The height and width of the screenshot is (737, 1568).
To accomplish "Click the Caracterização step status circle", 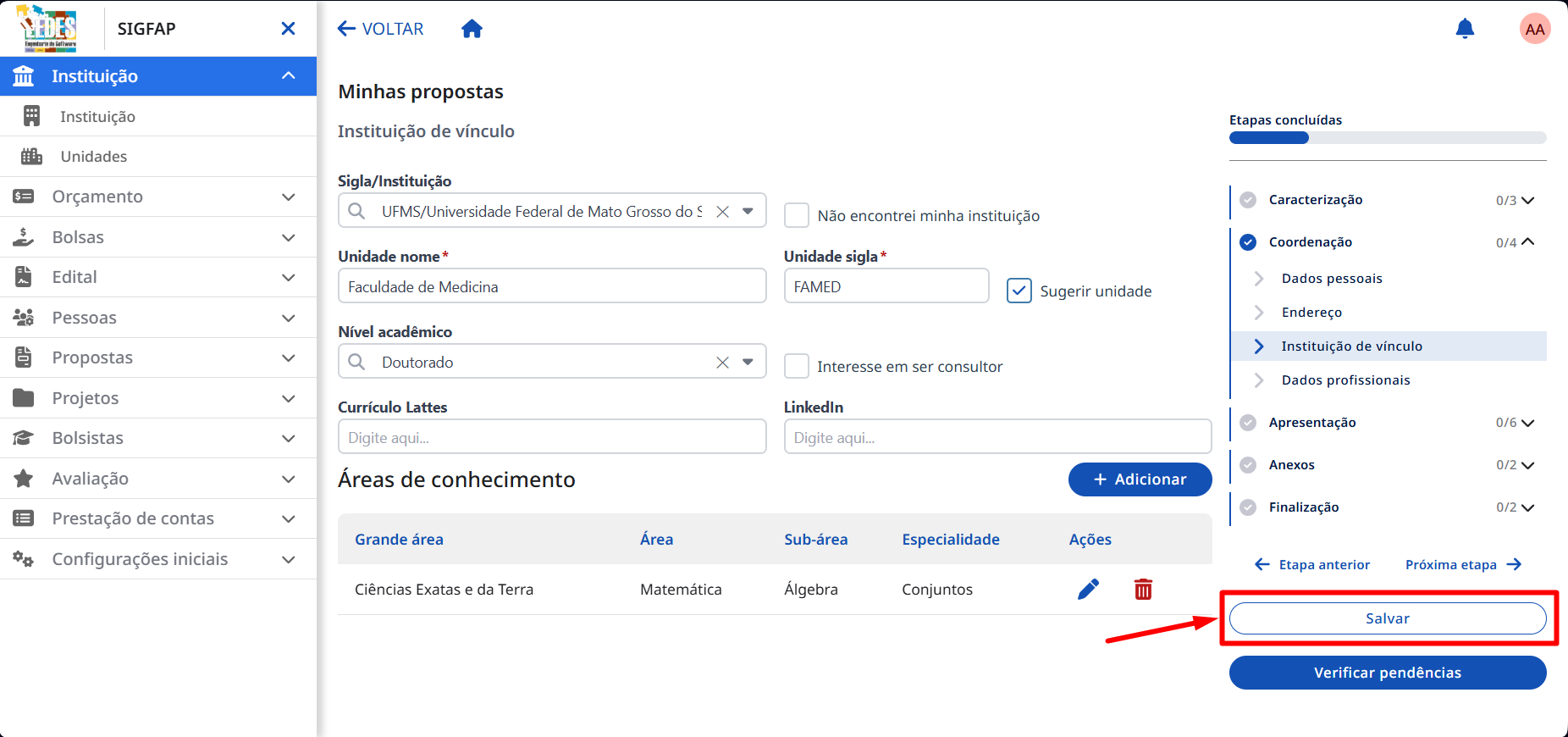I will pos(1248,200).
